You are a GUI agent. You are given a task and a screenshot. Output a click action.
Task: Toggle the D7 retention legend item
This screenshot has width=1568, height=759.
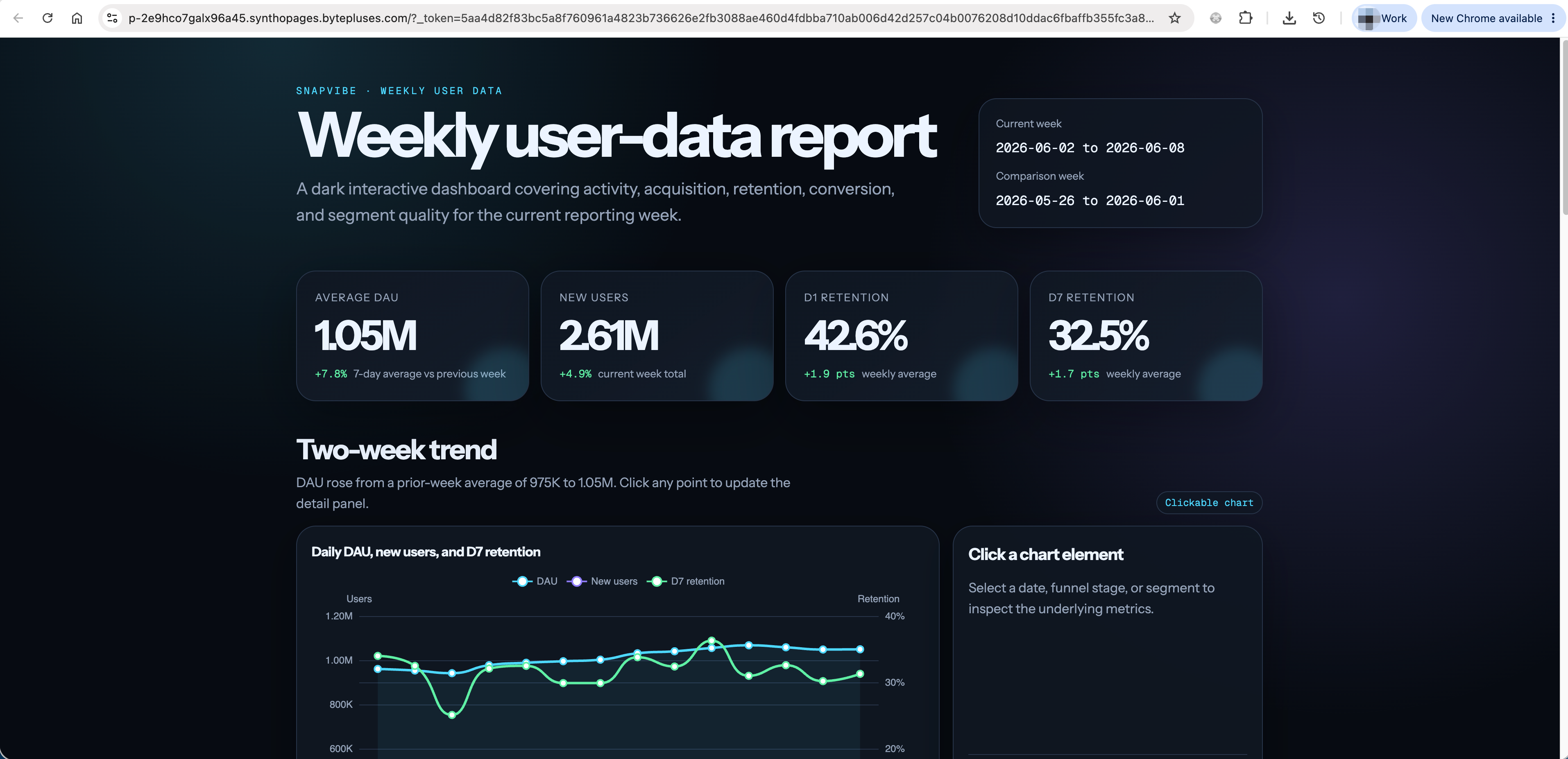pyautogui.click(x=685, y=581)
